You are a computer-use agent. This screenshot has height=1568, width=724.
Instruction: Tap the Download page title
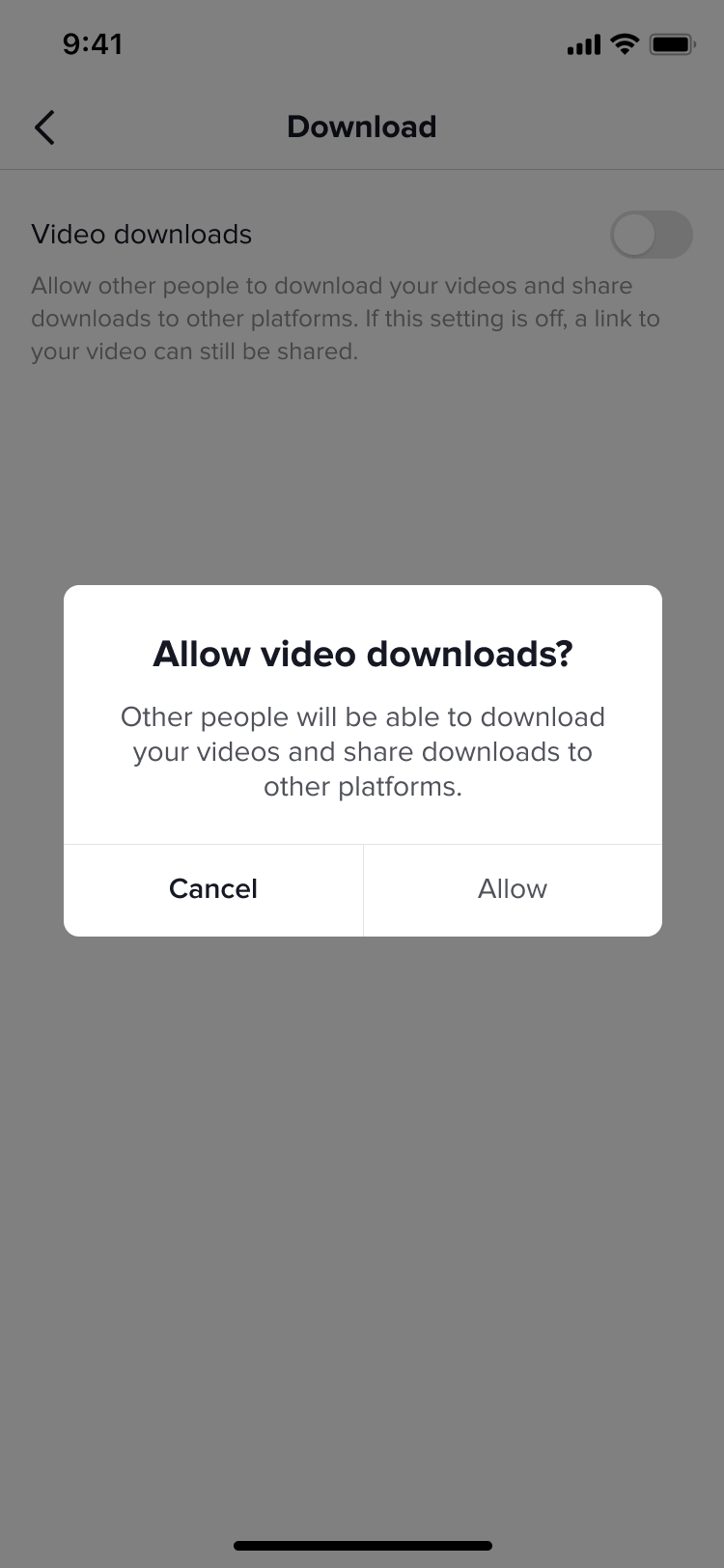click(362, 126)
